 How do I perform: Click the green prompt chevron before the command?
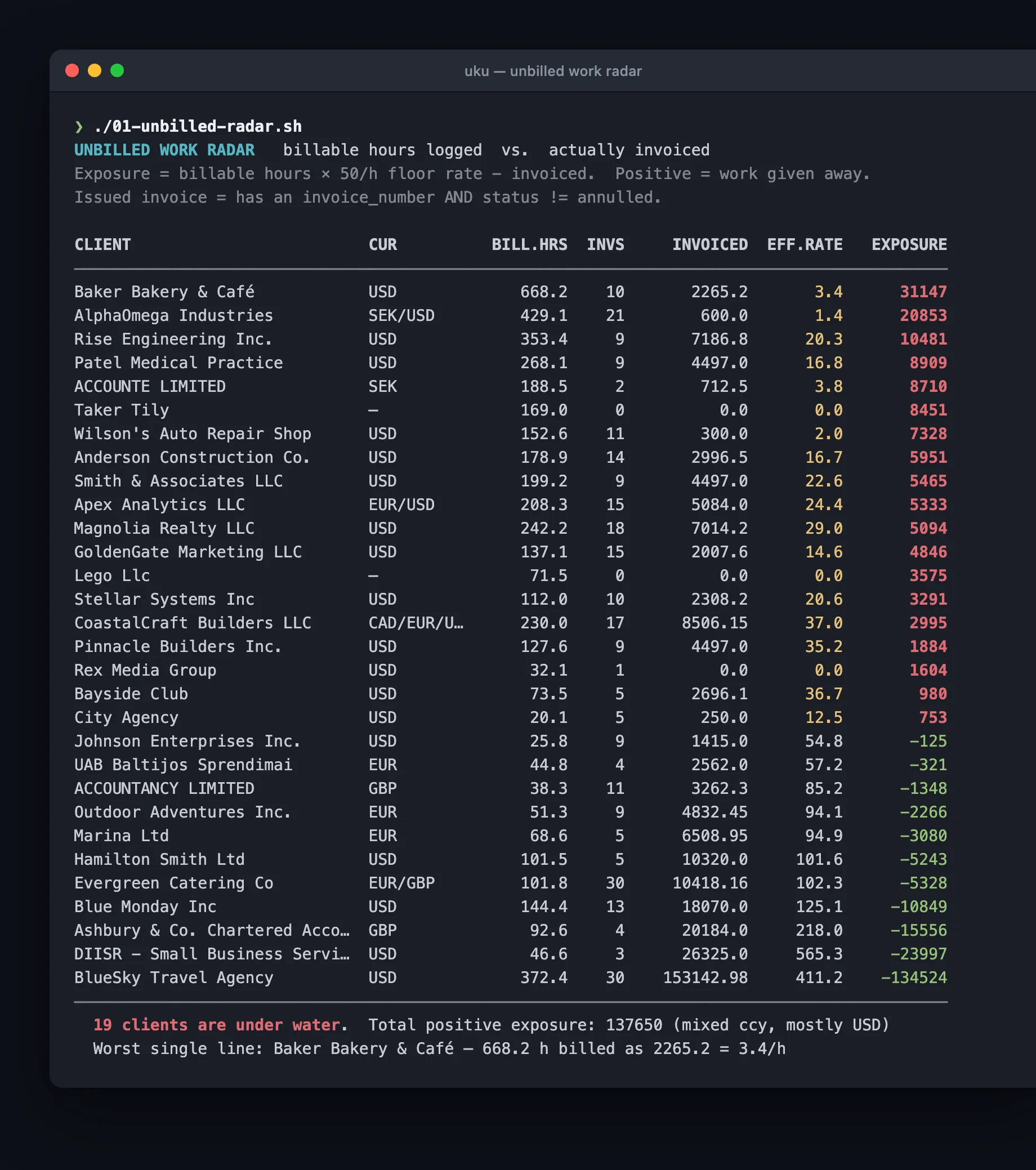click(x=79, y=127)
